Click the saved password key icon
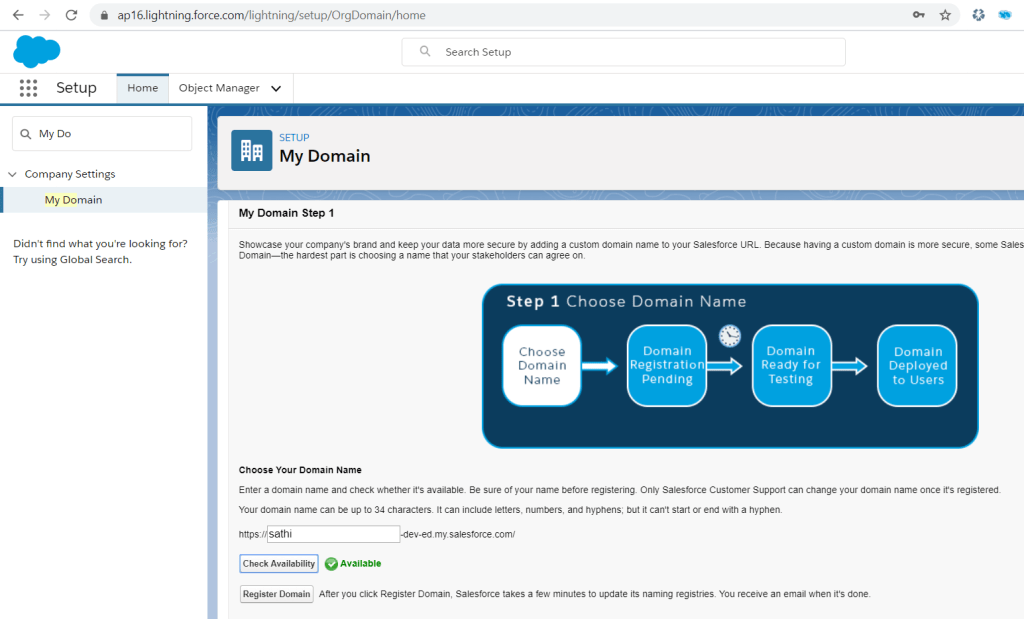Image resolution: width=1024 pixels, height=619 pixels. pos(918,15)
